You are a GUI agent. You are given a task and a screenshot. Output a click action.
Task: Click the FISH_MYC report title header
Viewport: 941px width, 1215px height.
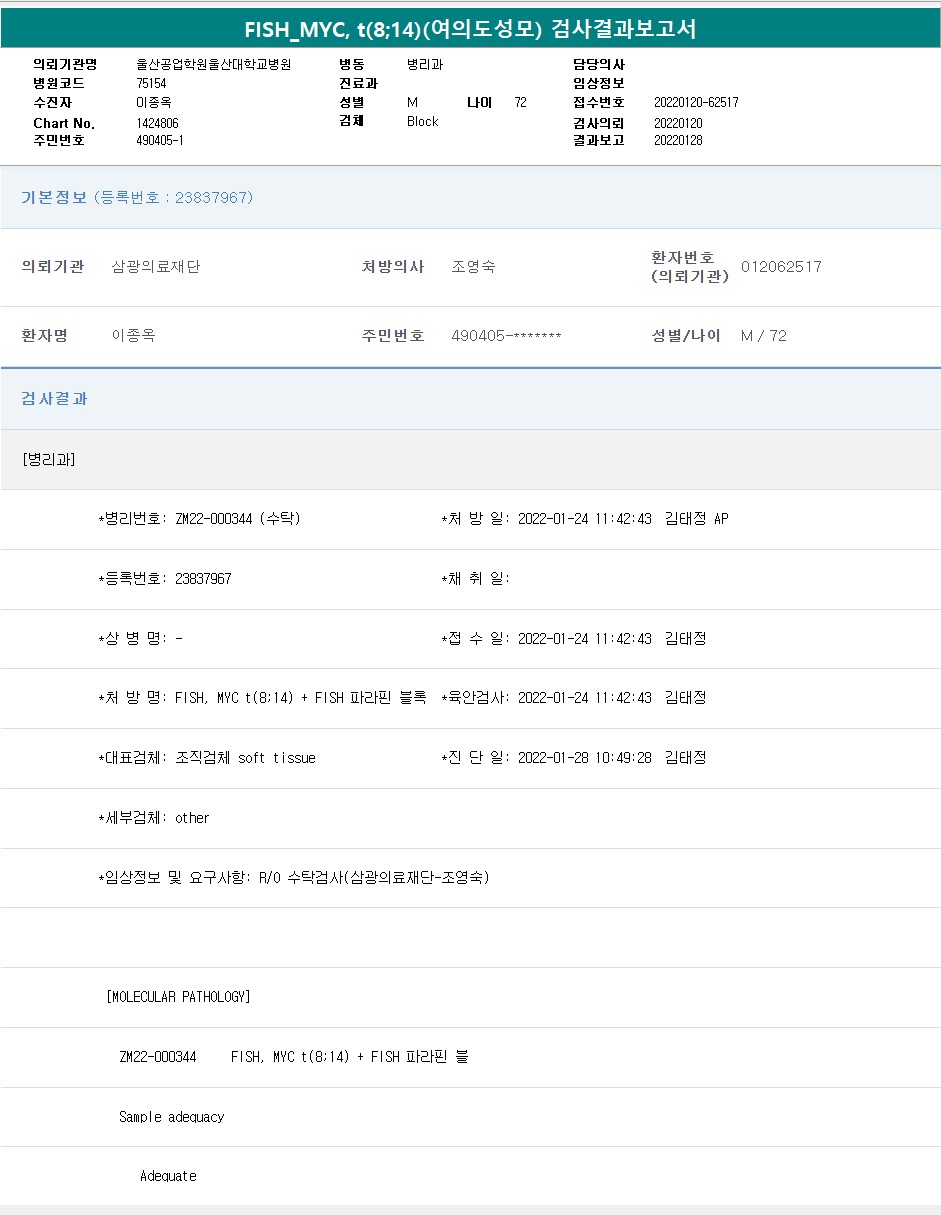pyautogui.click(x=470, y=30)
